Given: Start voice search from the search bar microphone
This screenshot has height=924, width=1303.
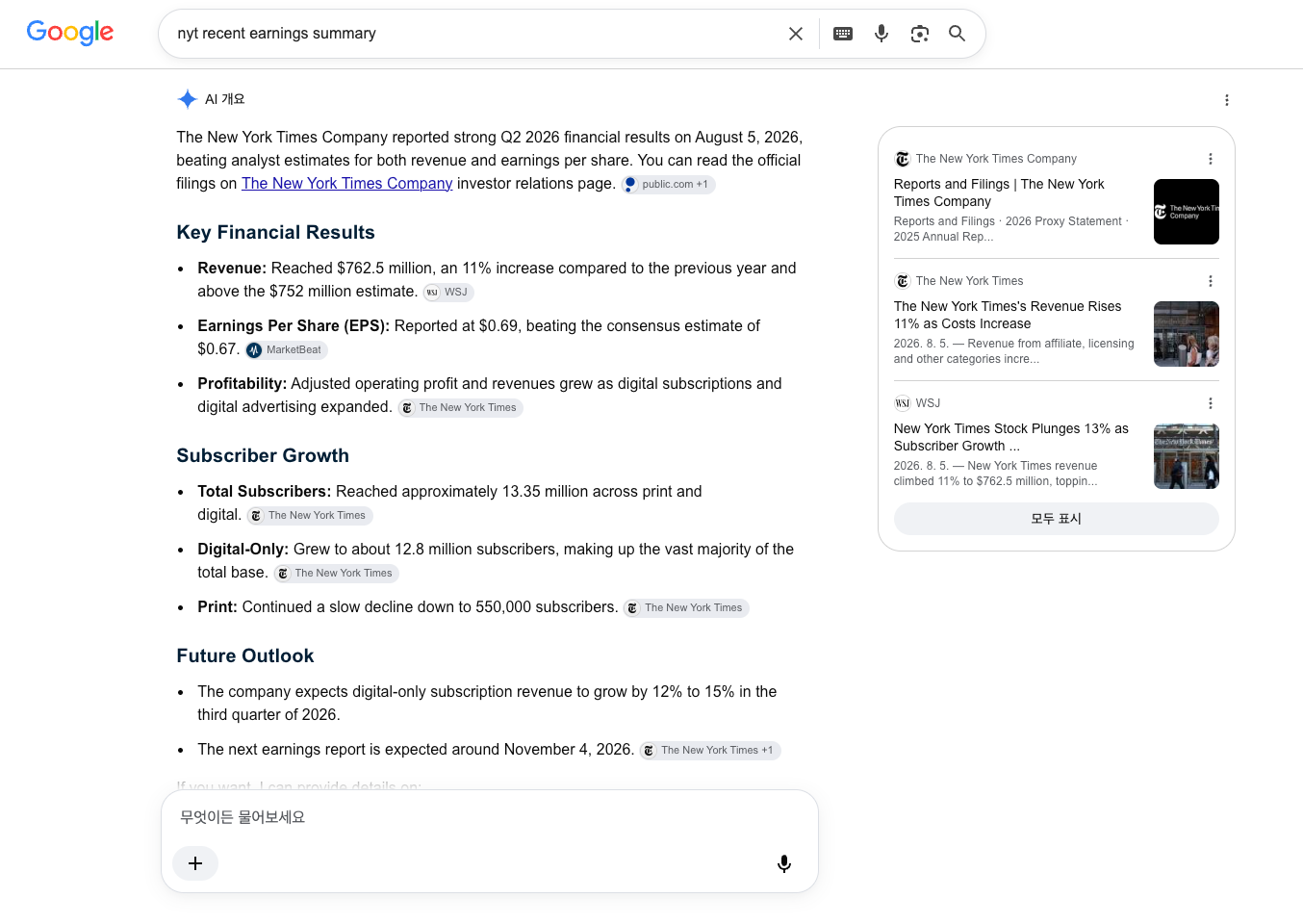Looking at the screenshot, I should 881,34.
